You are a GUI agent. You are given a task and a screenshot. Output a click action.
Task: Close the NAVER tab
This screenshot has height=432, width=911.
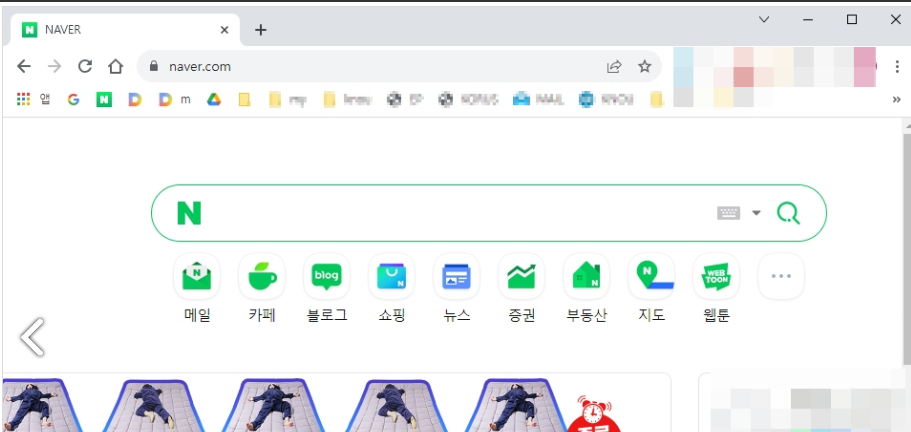click(224, 30)
